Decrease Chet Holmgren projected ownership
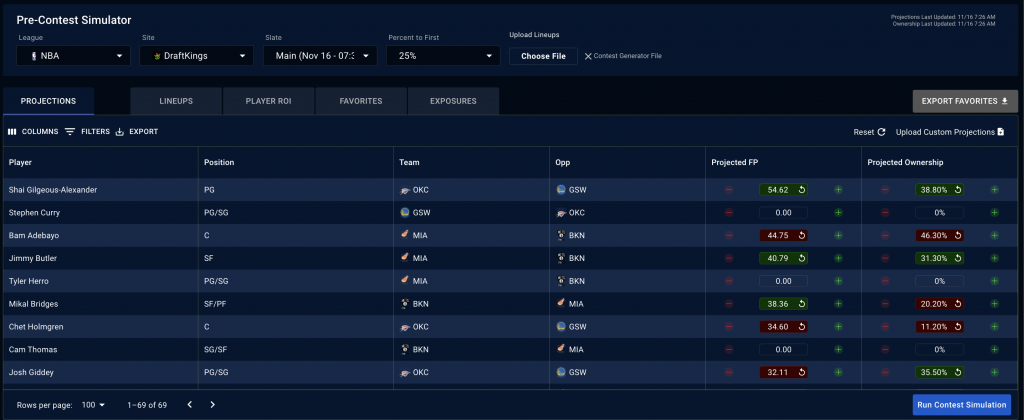 (x=885, y=327)
